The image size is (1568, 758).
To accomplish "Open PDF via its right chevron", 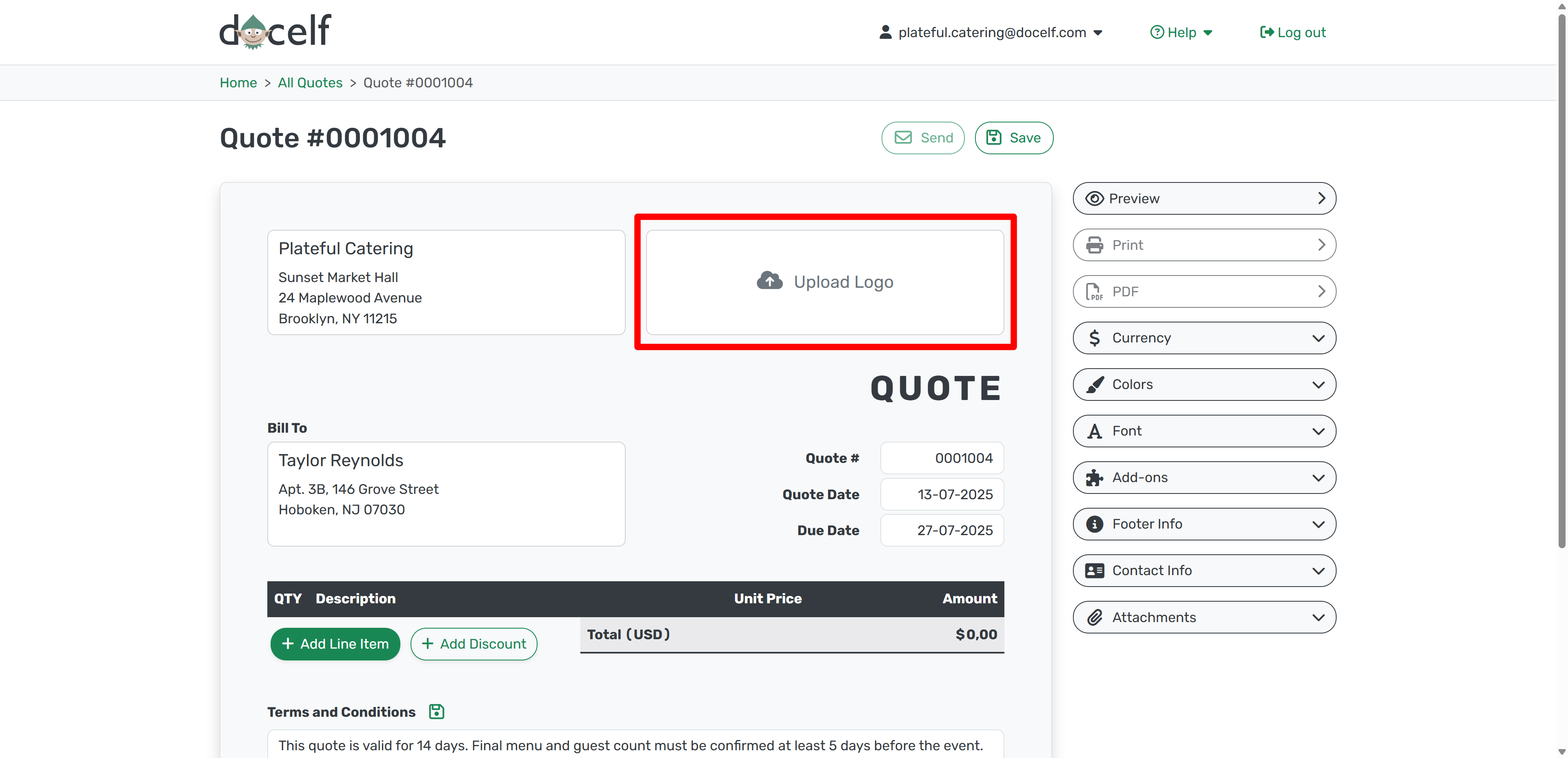I will coord(1321,291).
